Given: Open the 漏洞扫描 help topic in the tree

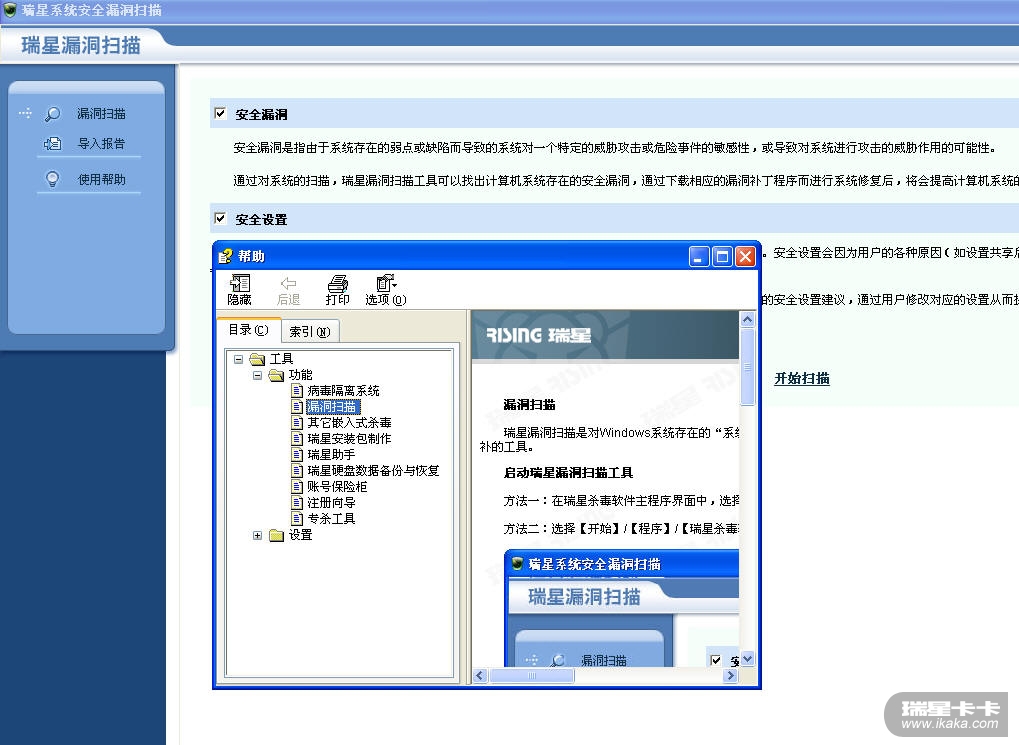Looking at the screenshot, I should tap(332, 407).
